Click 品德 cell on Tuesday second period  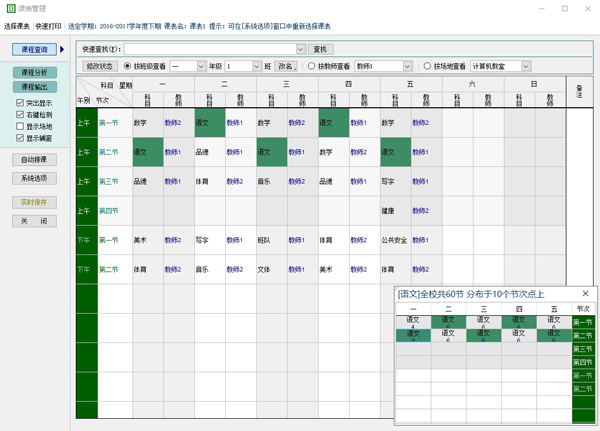point(210,152)
